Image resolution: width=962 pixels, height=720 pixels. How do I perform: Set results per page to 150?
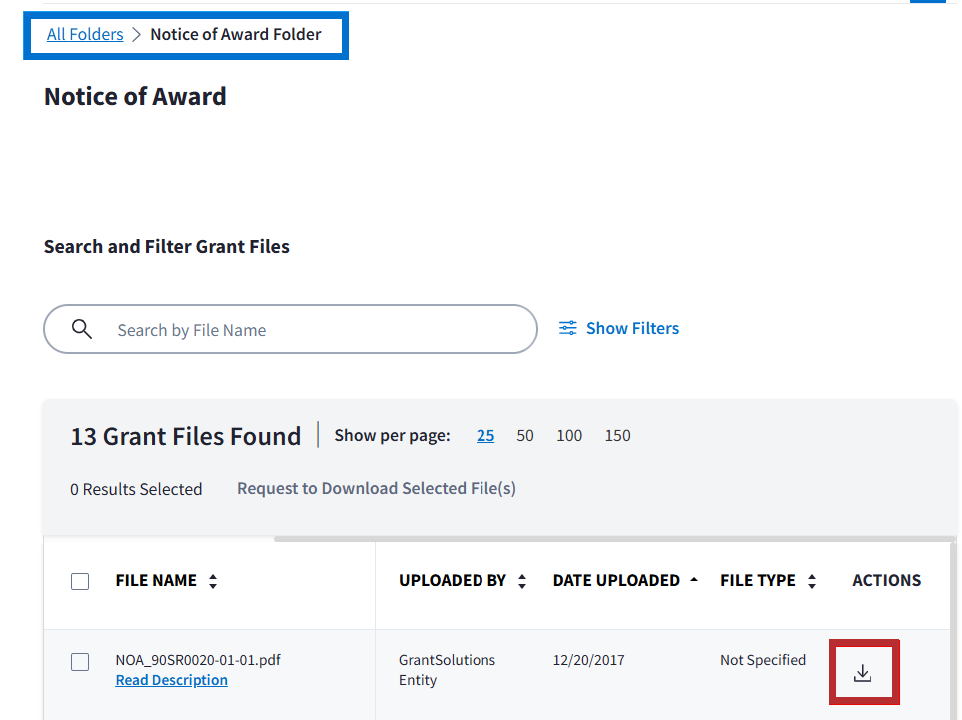[618, 435]
